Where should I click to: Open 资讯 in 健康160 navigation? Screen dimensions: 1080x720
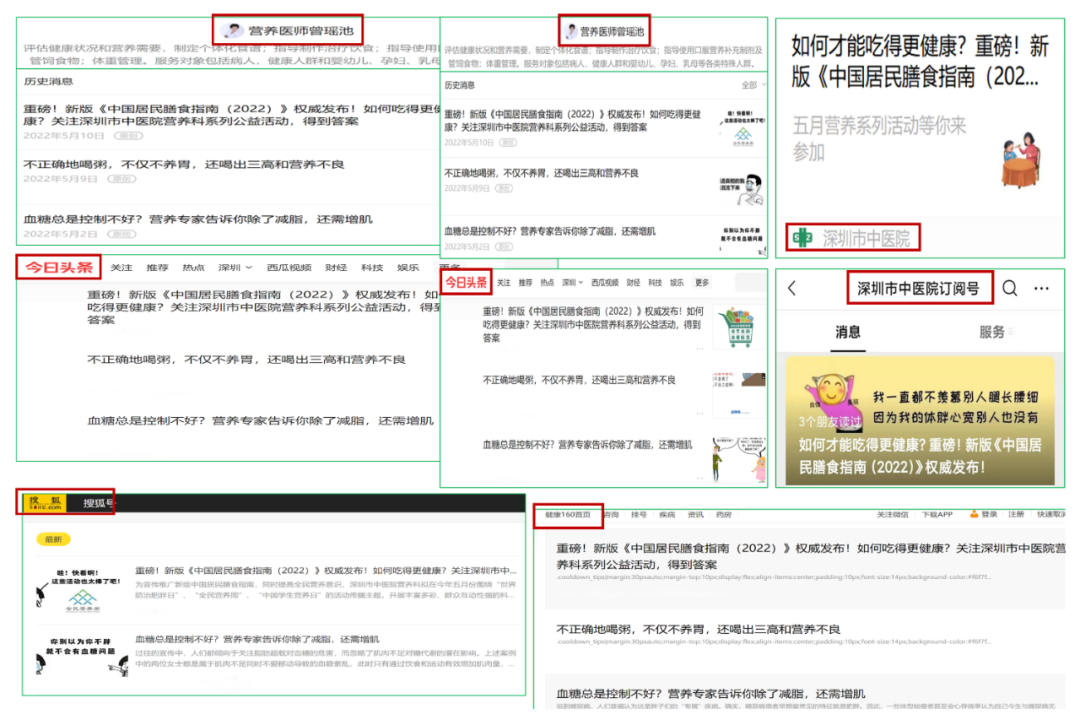pyautogui.click(x=695, y=515)
